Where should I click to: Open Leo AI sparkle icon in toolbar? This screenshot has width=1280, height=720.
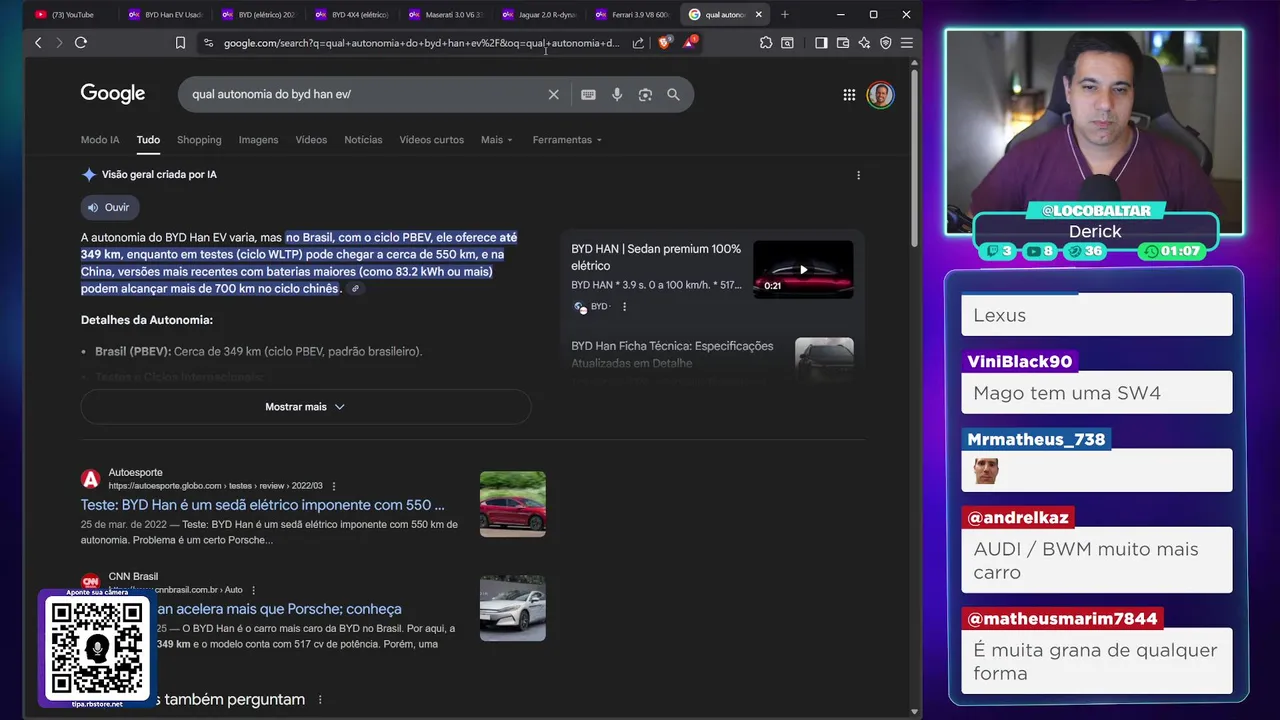864,43
